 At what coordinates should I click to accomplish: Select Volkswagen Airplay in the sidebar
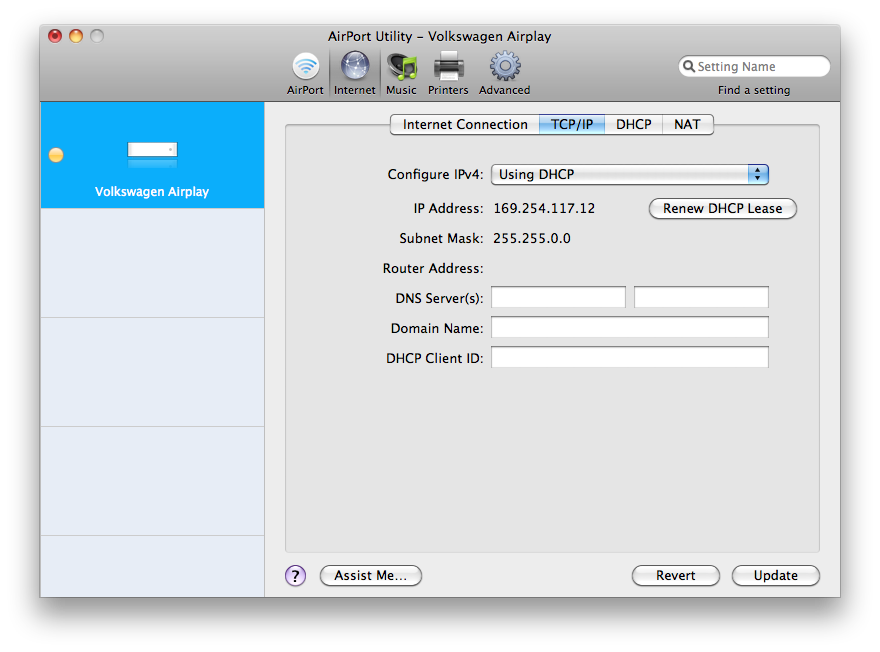pyautogui.click(x=152, y=155)
